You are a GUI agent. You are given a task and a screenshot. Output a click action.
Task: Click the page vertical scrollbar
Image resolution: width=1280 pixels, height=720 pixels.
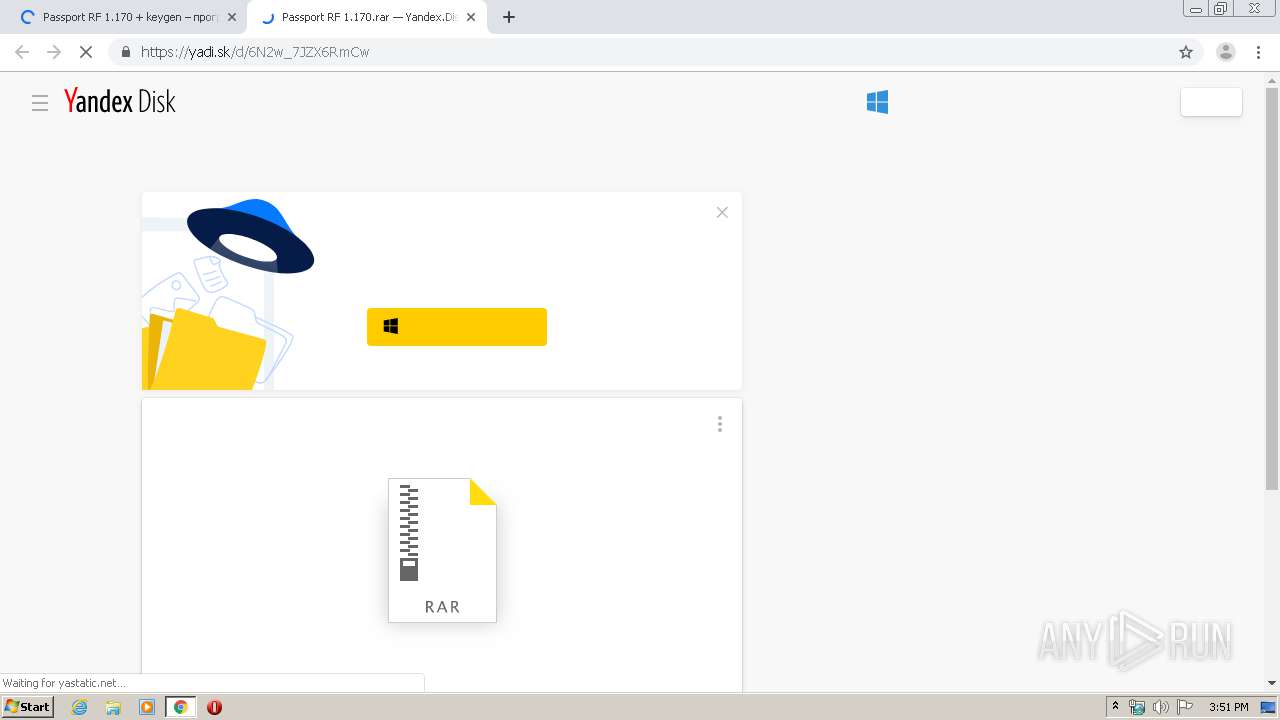tap(1272, 289)
